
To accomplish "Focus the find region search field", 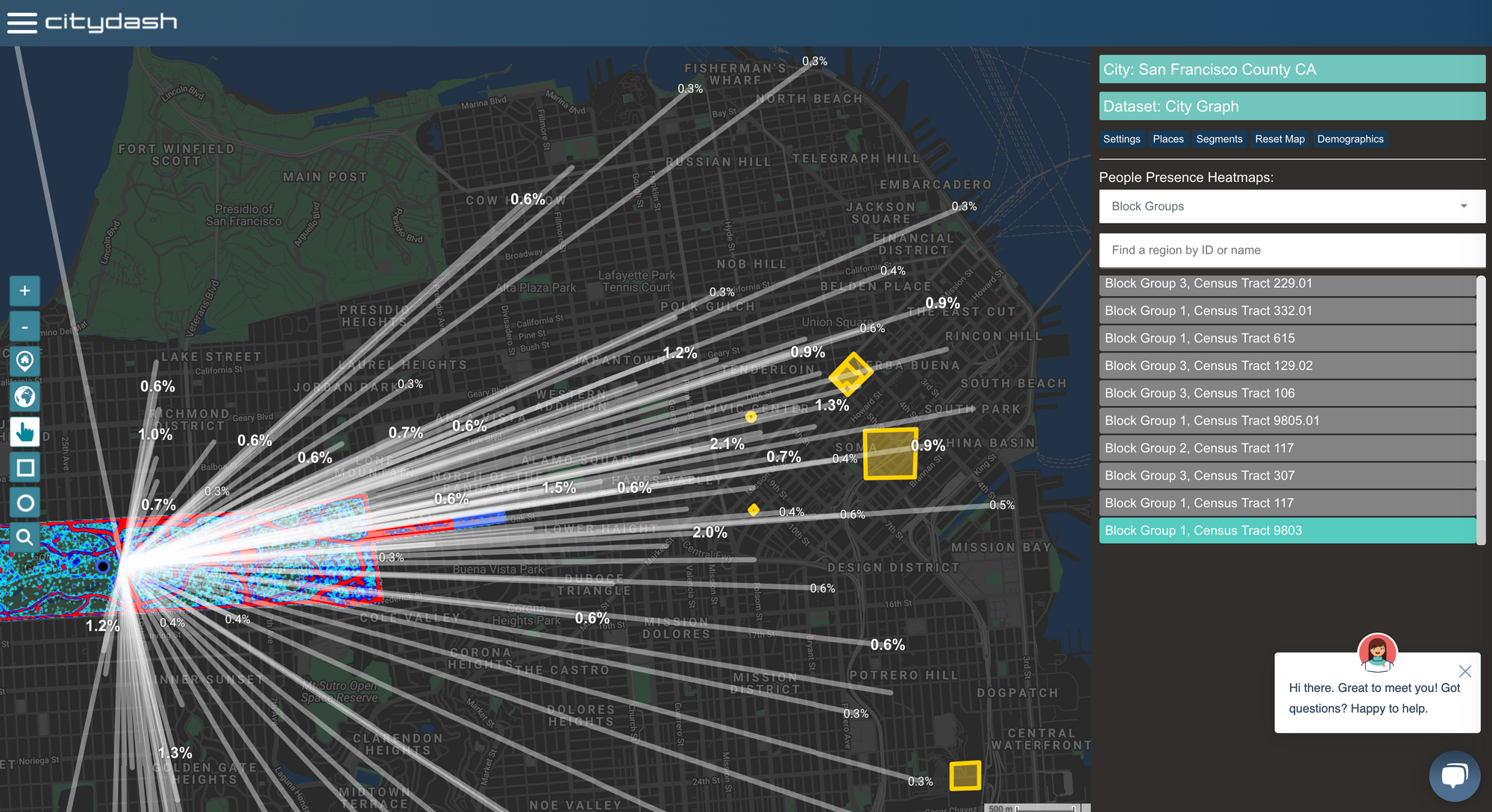I will click(1291, 251).
